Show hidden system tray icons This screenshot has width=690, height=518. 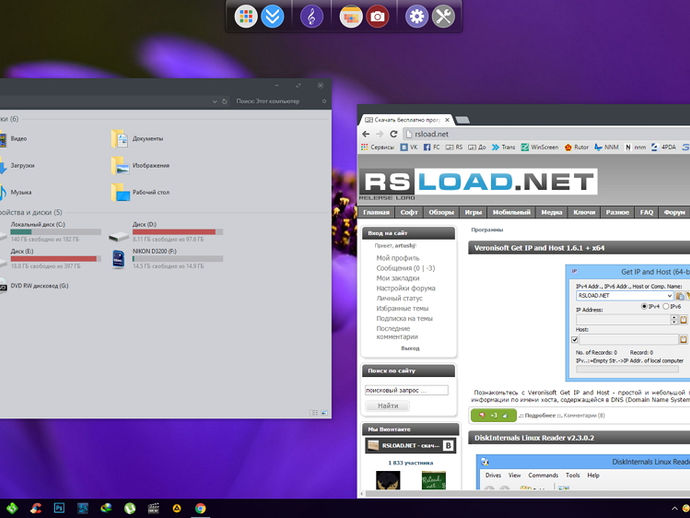coord(675,508)
